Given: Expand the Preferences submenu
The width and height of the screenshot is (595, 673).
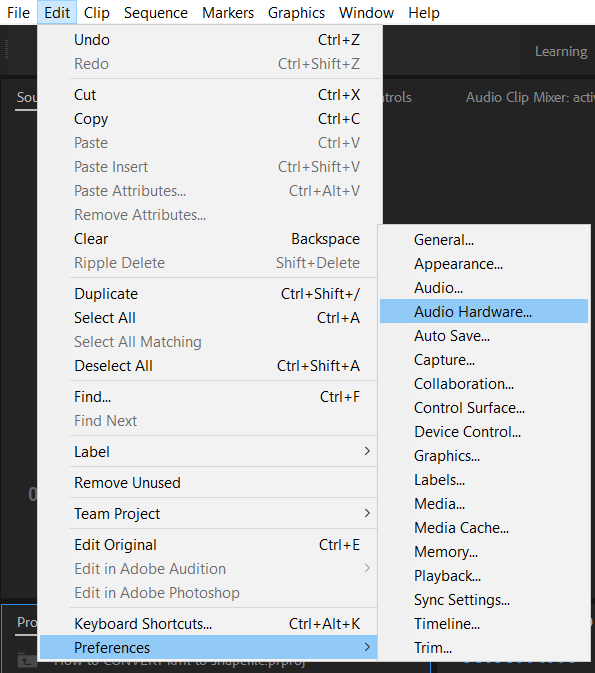Looking at the screenshot, I should 209,647.
